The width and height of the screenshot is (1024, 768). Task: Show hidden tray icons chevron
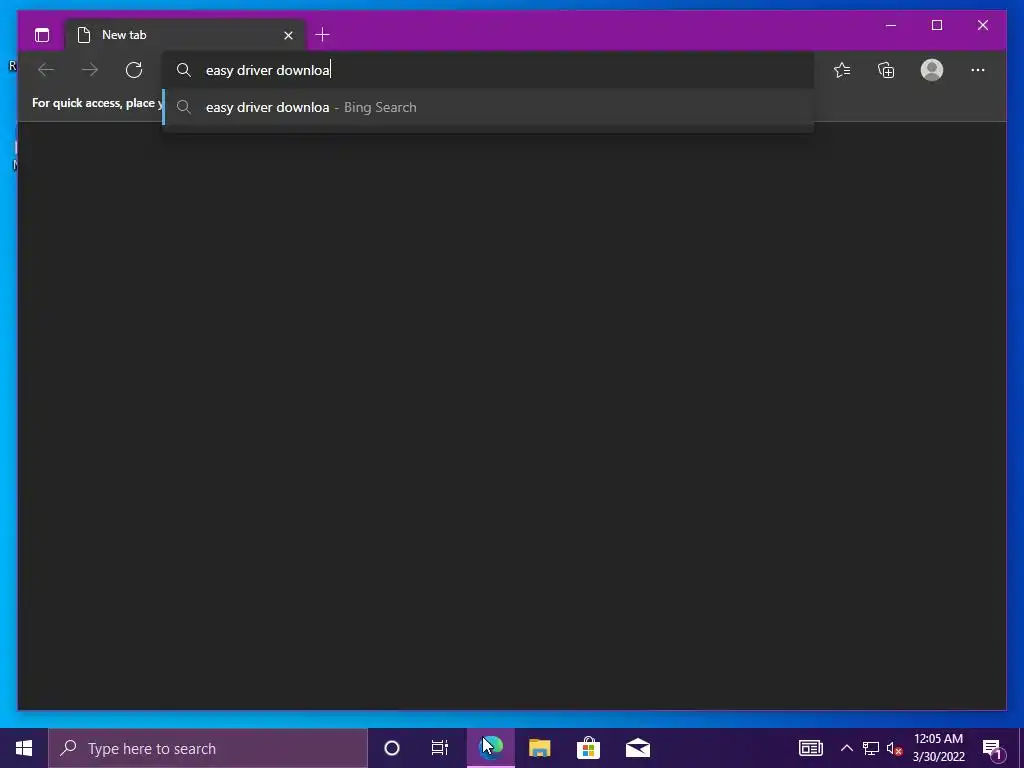[x=846, y=748]
